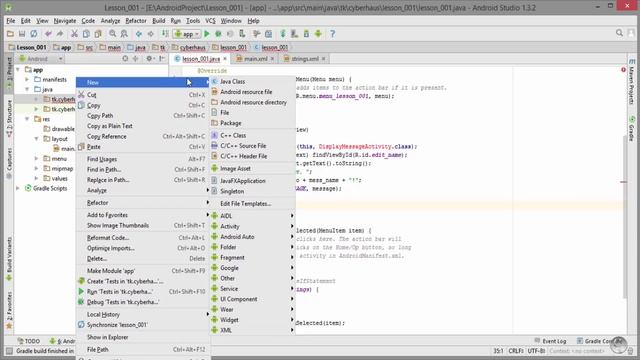Open the Event Log tool button
This screenshot has height=360, width=640.
click(x=550, y=341)
